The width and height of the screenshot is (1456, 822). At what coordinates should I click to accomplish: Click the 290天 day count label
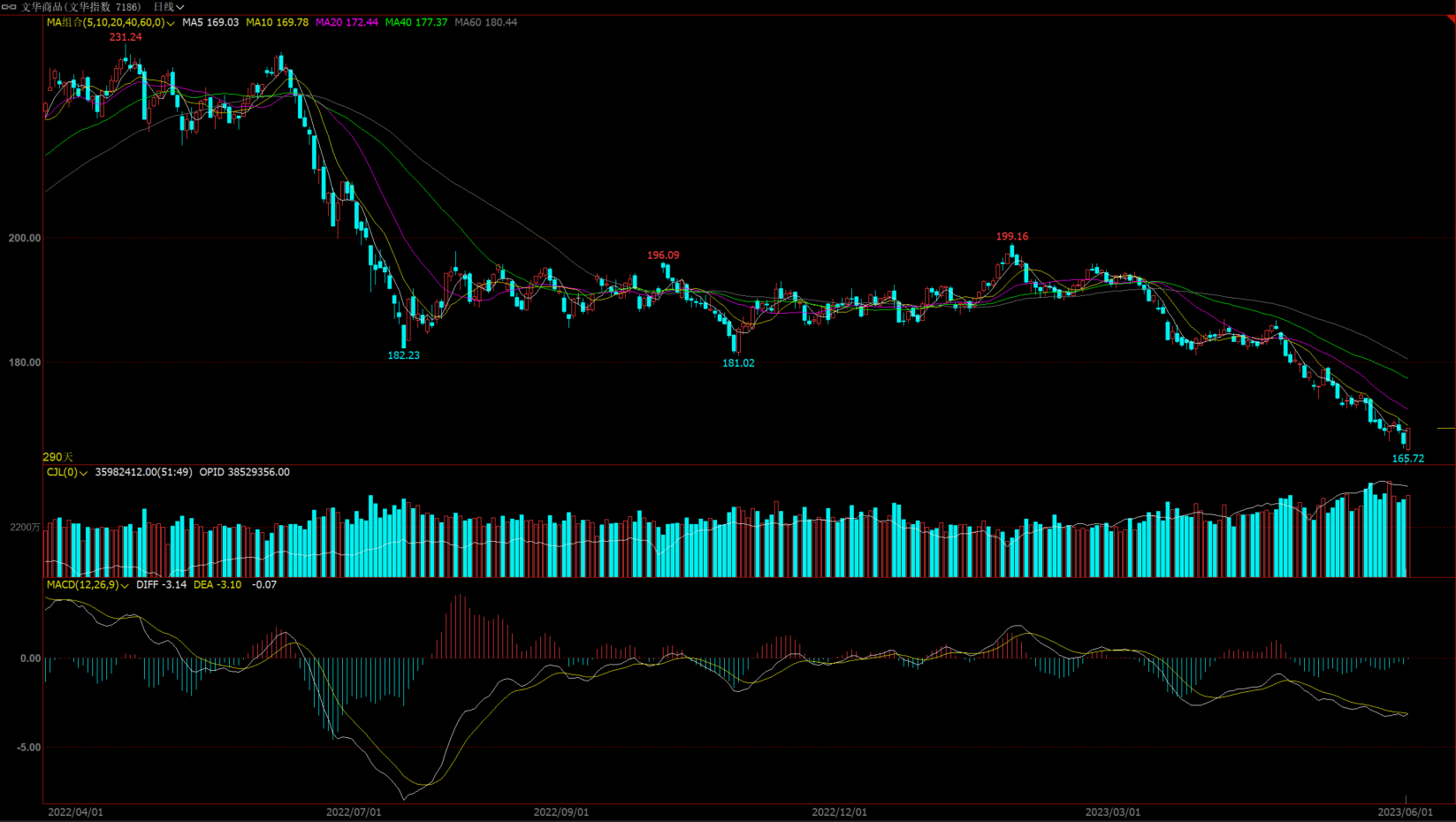58,457
